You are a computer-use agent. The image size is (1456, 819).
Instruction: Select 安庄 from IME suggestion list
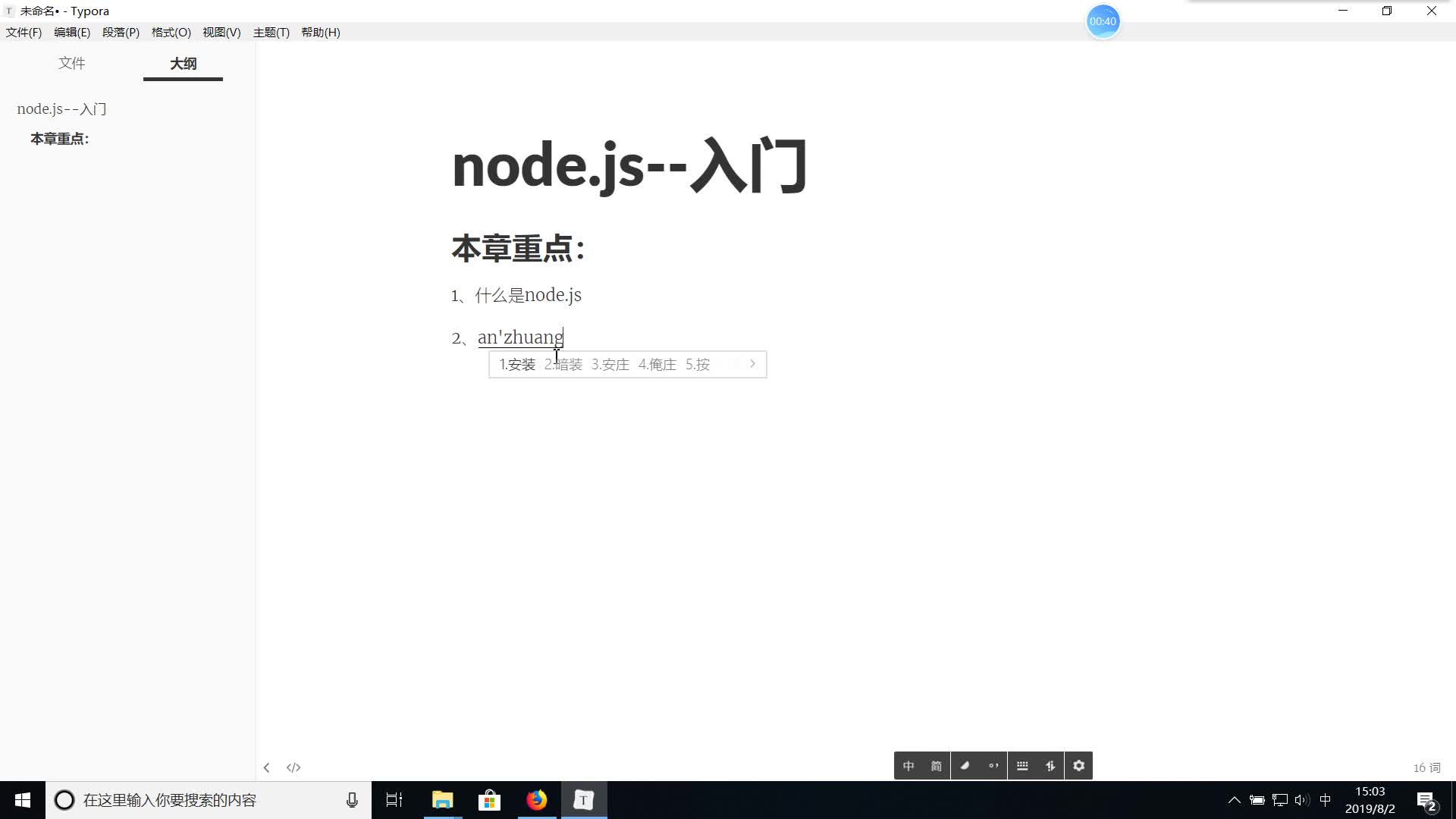click(613, 364)
